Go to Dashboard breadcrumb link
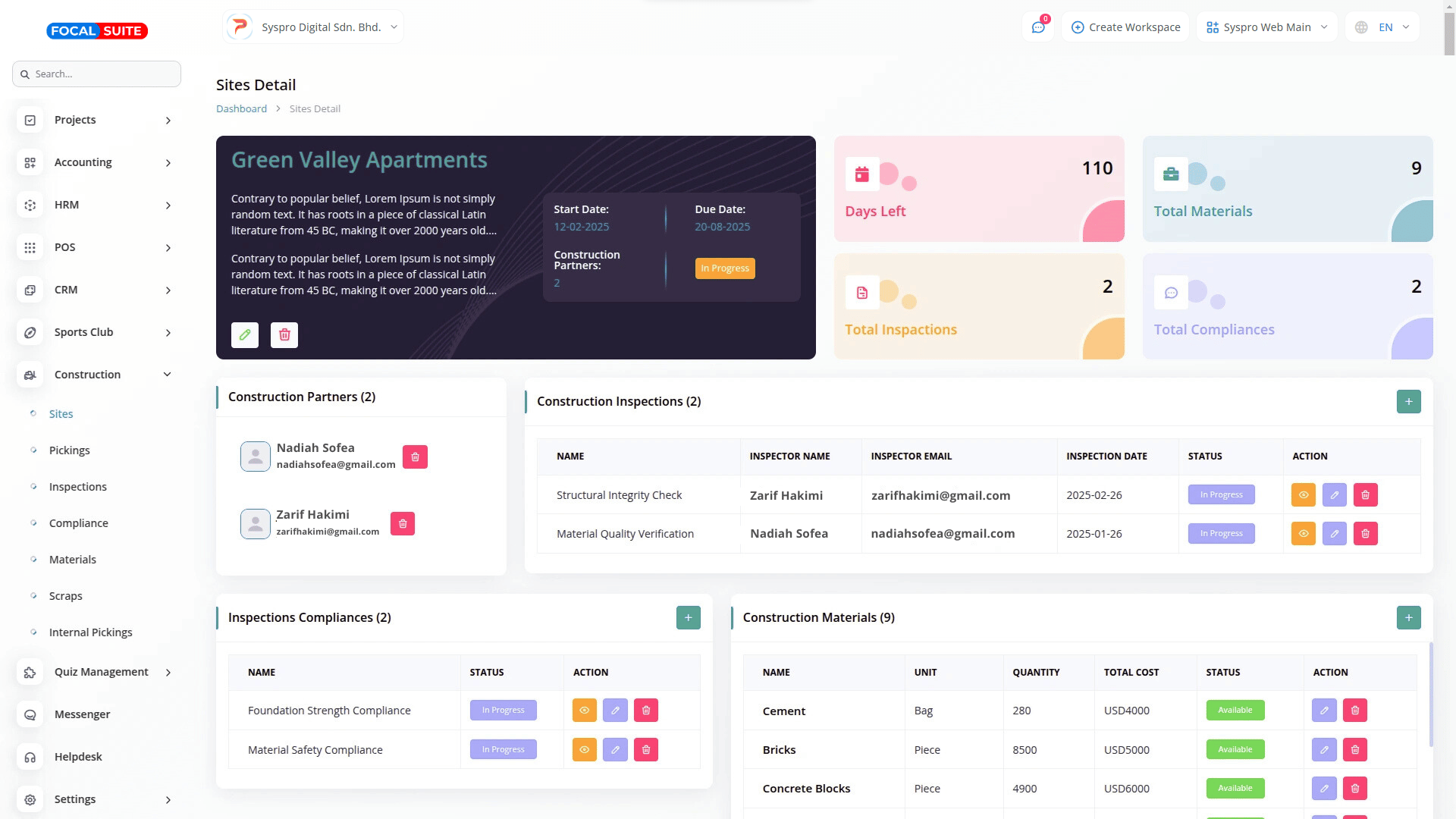Viewport: 1456px width, 819px height. [x=241, y=108]
